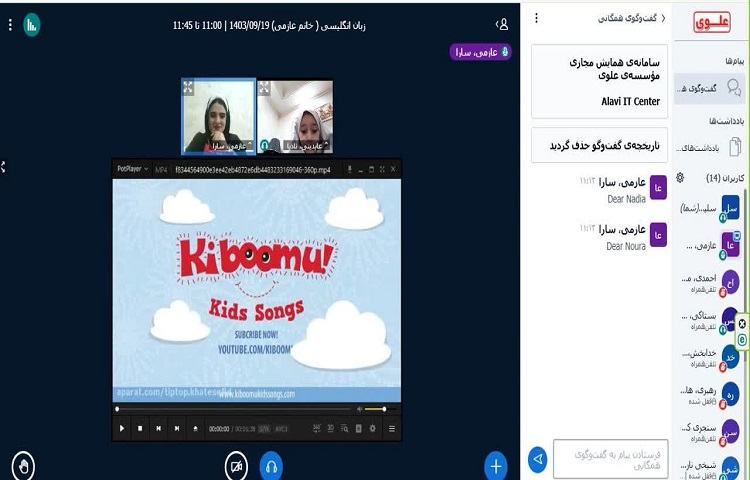Screen dimensions: 750x480
Task: Close the floating side widget with X icon
Action: pyautogui.click(x=742, y=324)
